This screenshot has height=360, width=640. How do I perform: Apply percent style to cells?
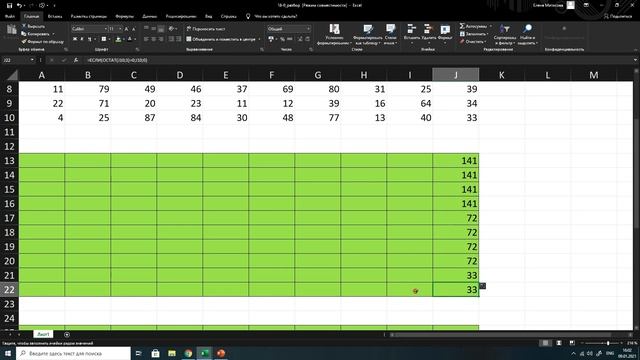click(x=282, y=39)
